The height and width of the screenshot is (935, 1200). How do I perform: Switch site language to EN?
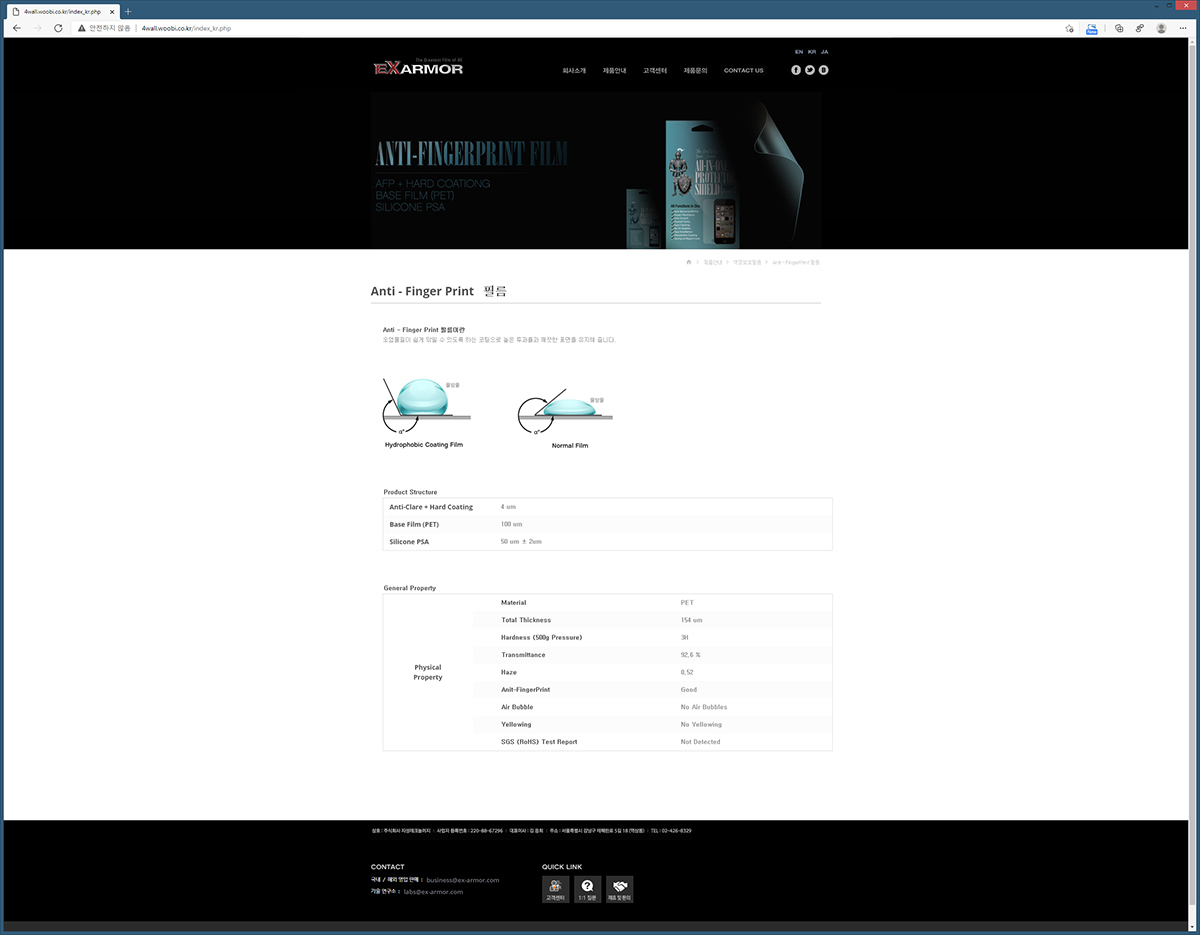coord(799,51)
